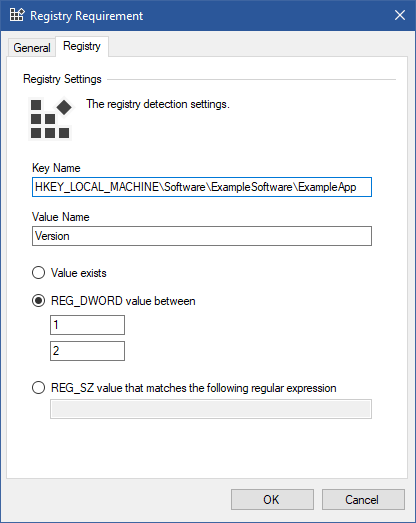
Task: Click the Value exists label text
Action: coord(79,273)
